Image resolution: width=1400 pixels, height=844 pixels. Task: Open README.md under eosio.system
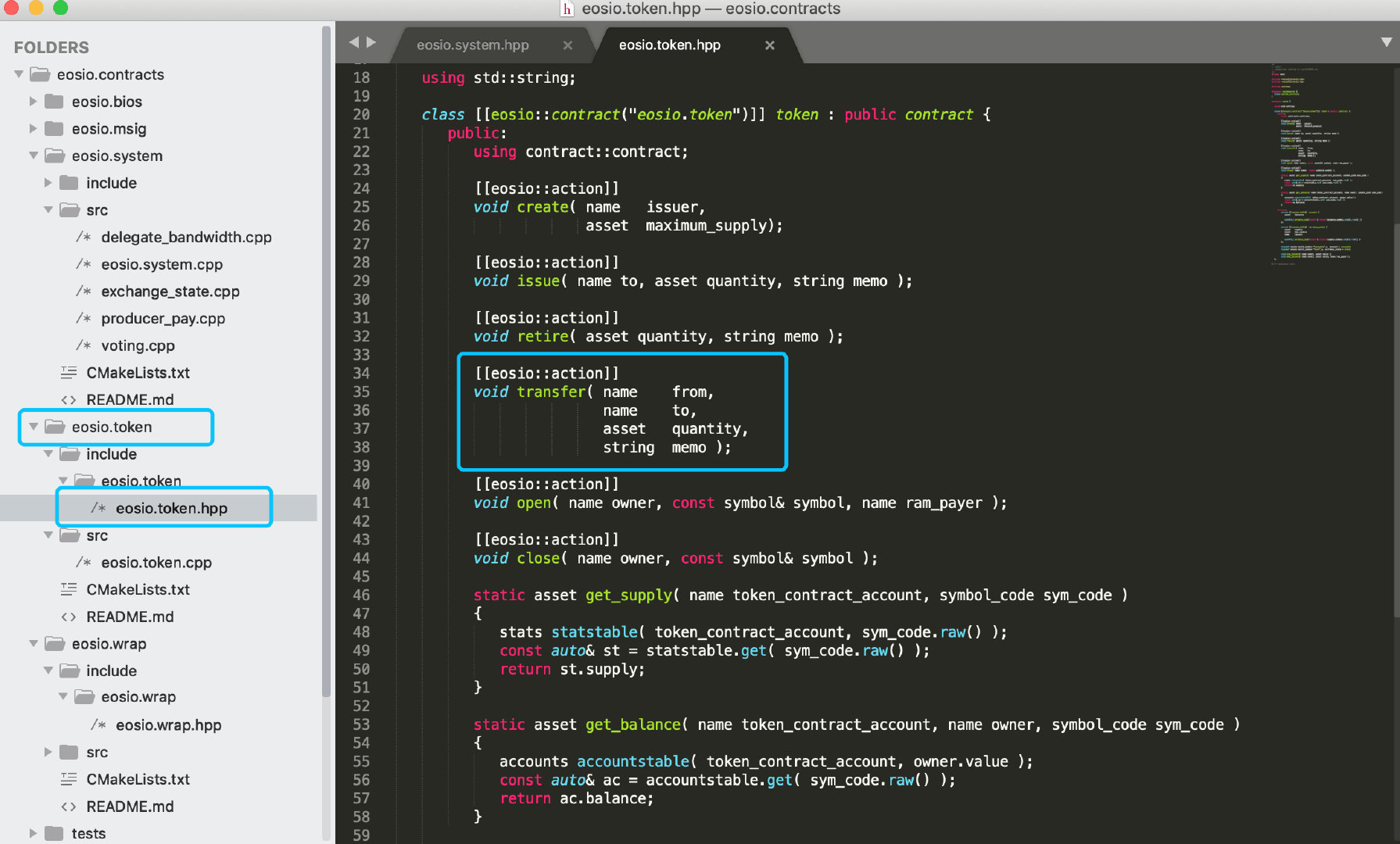coord(130,399)
